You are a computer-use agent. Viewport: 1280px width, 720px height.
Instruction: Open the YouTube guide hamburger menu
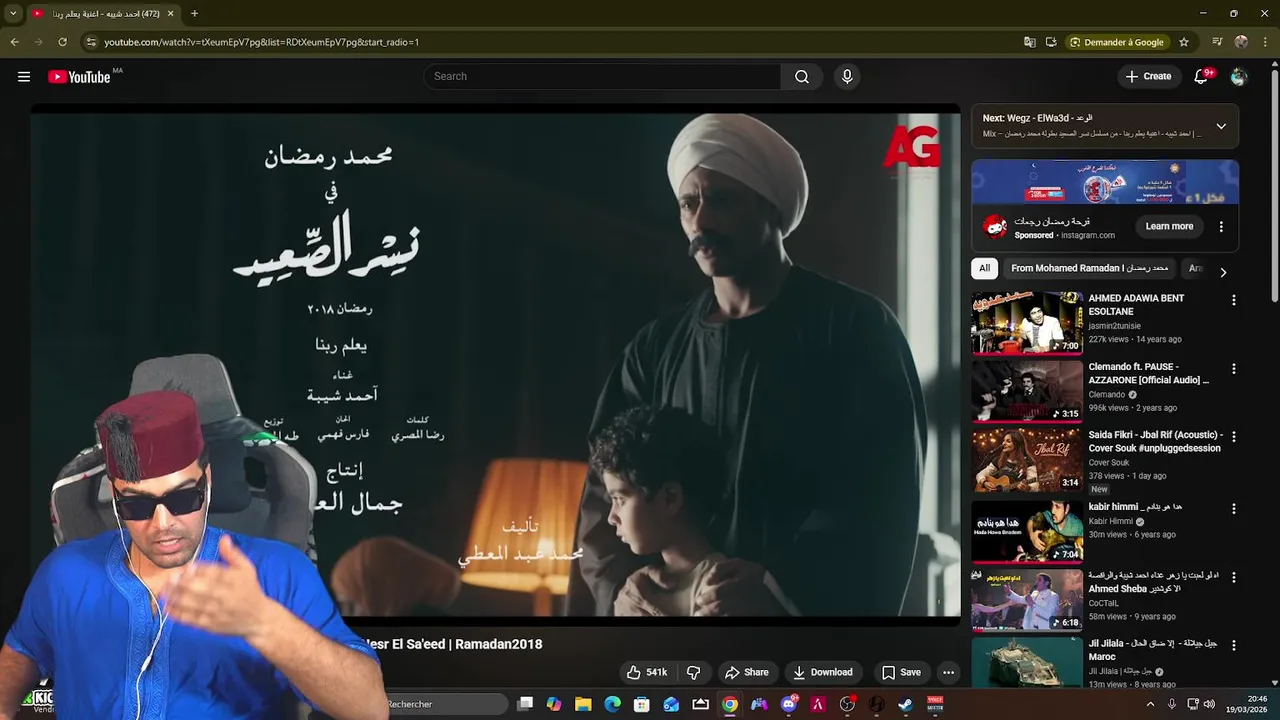tap(24, 77)
